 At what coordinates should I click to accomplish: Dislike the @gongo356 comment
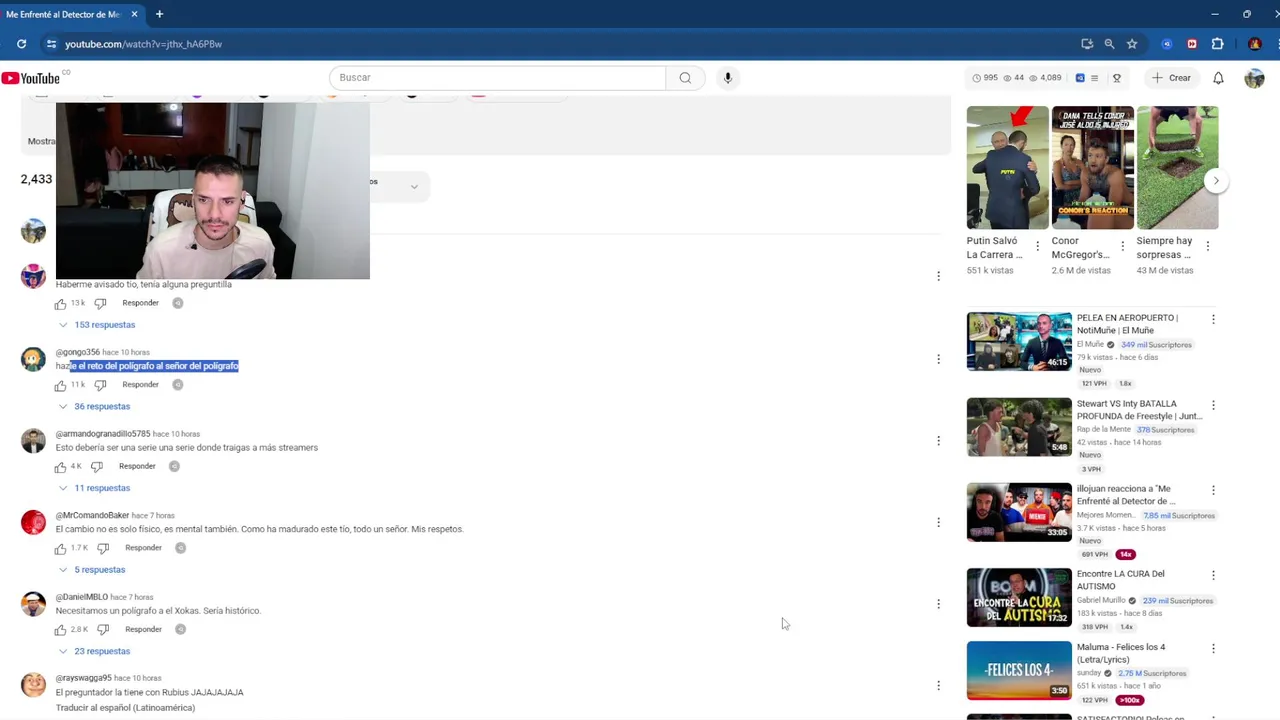[x=100, y=385]
